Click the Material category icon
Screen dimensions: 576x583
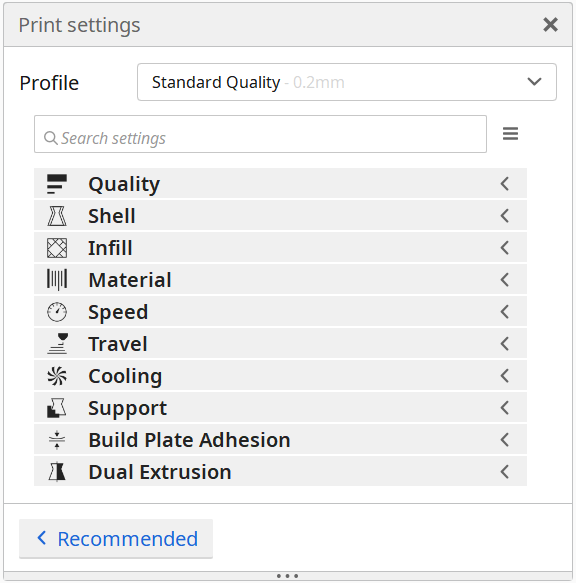(57, 280)
